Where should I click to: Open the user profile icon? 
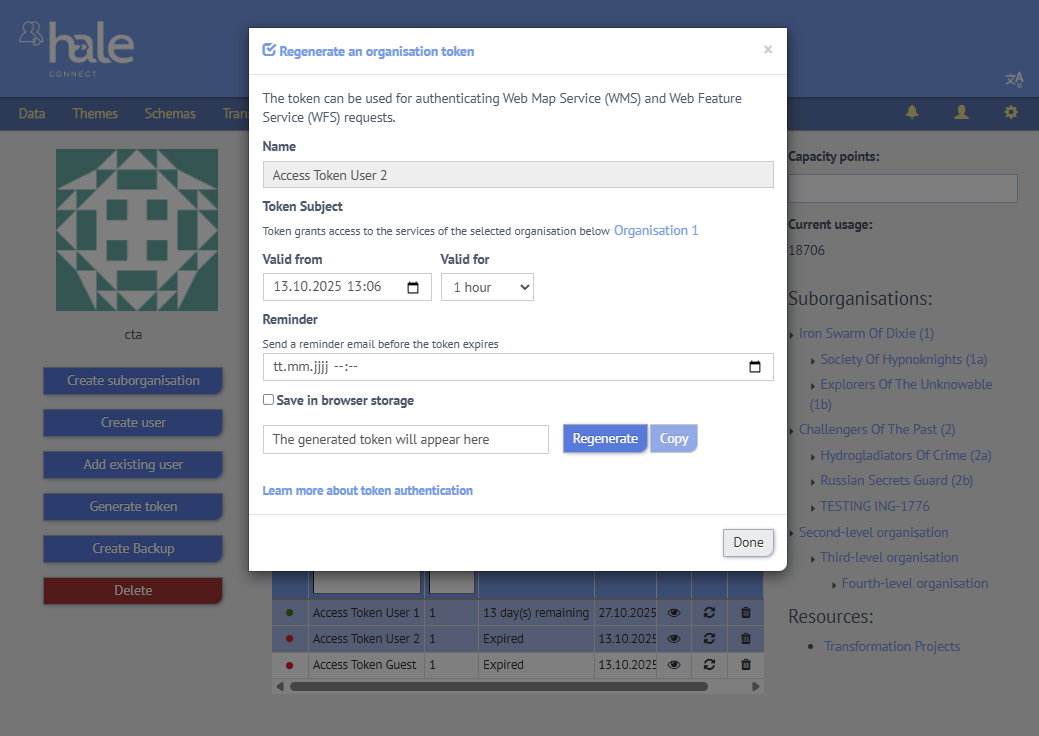pyautogui.click(x=961, y=113)
